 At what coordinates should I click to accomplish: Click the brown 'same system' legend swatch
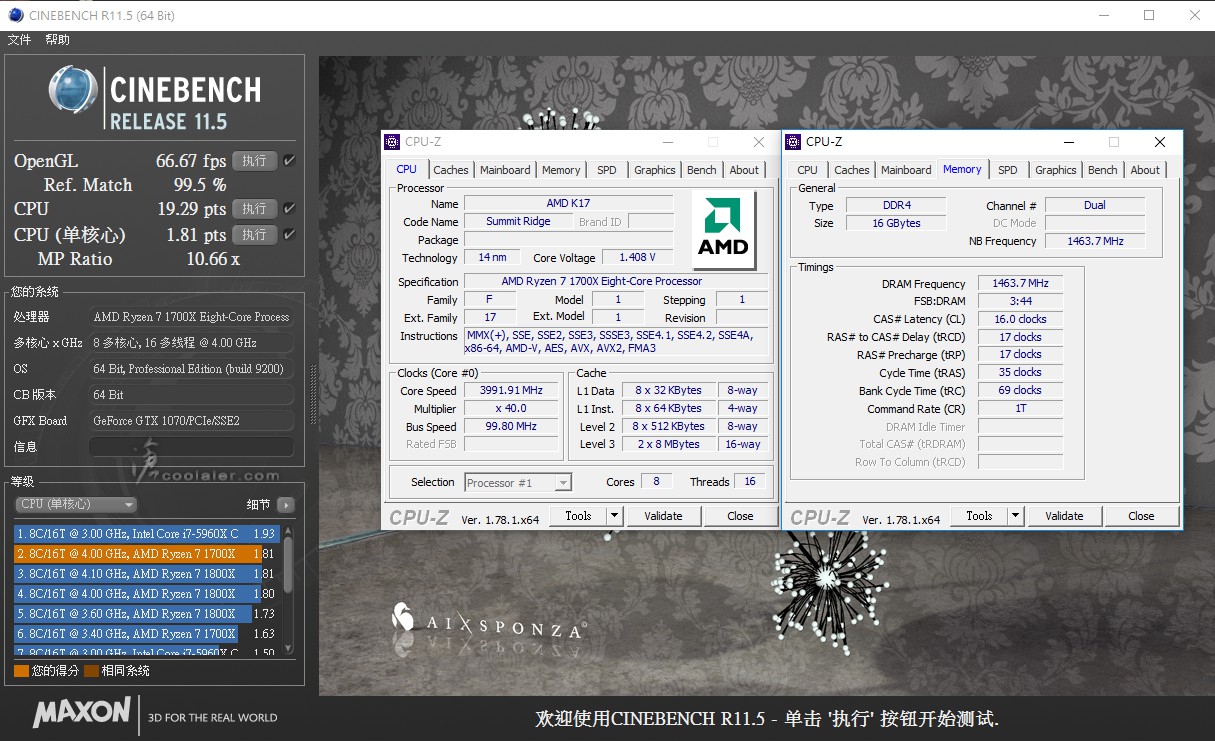point(92,671)
